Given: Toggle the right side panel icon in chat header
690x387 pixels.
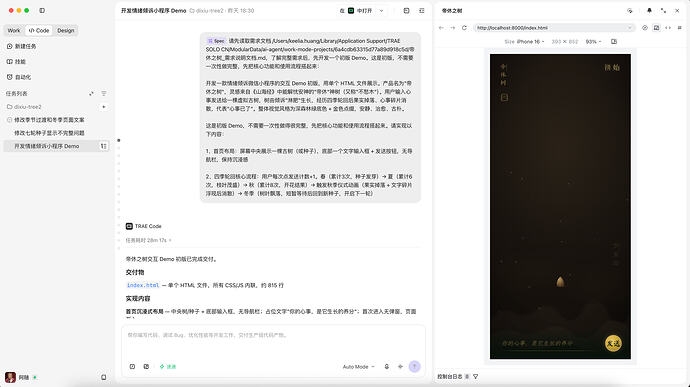Looking at the screenshot, I should pos(422,11).
